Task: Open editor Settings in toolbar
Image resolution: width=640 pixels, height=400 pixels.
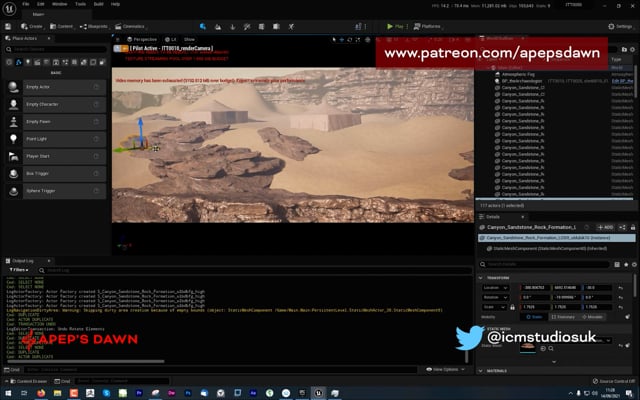Action: [x=620, y=27]
